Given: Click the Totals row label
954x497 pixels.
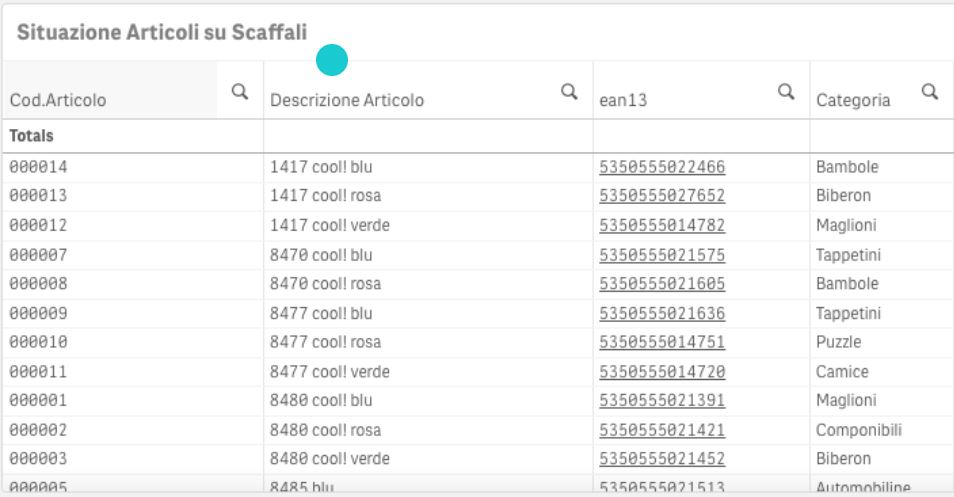Looking at the screenshot, I should 32,135.
